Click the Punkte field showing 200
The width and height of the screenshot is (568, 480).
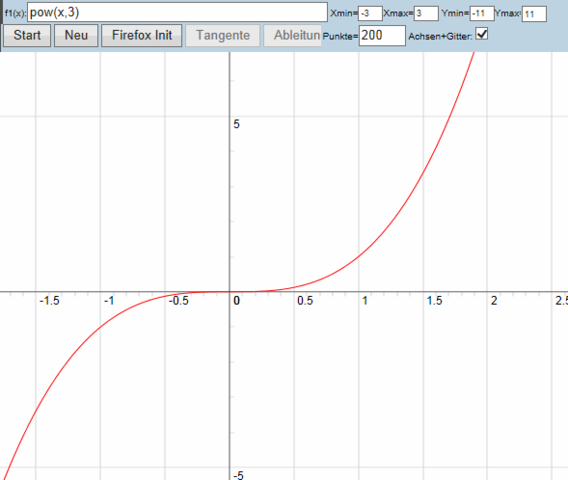click(x=382, y=36)
